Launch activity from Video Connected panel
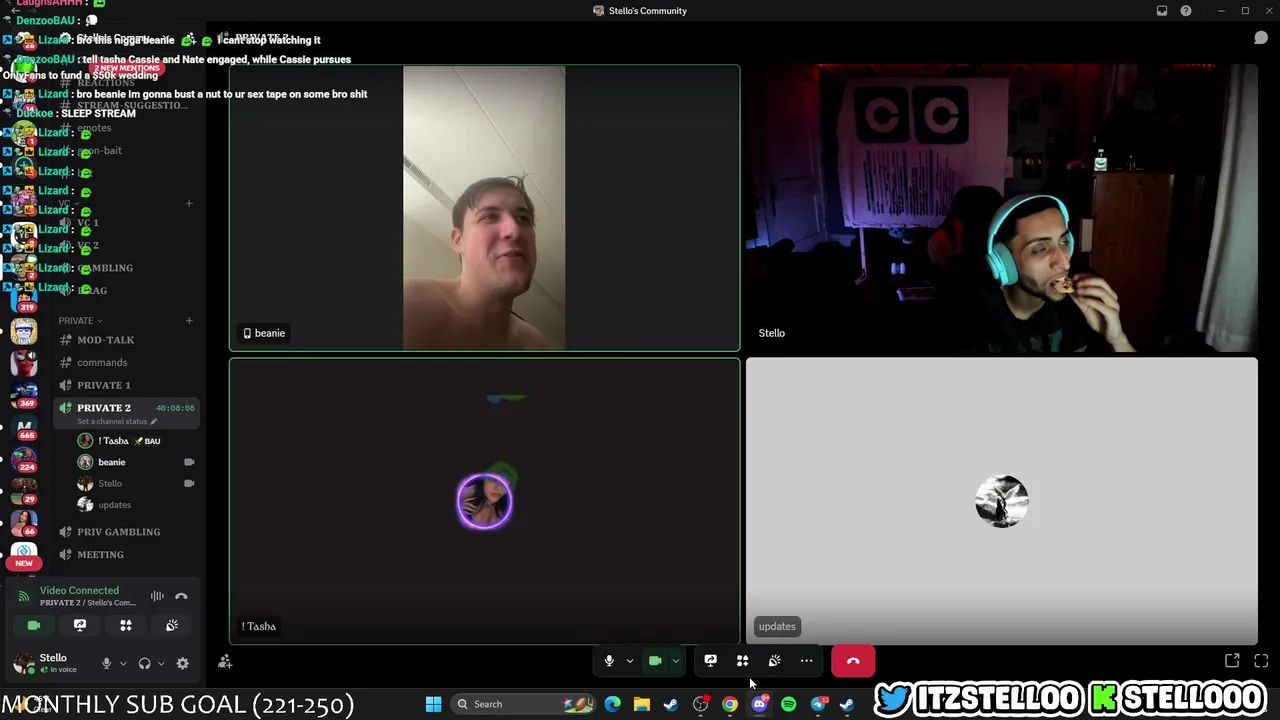 tap(126, 625)
